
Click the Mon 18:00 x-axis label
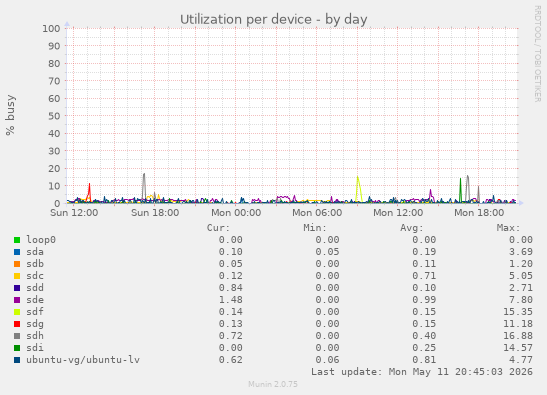tap(479, 213)
